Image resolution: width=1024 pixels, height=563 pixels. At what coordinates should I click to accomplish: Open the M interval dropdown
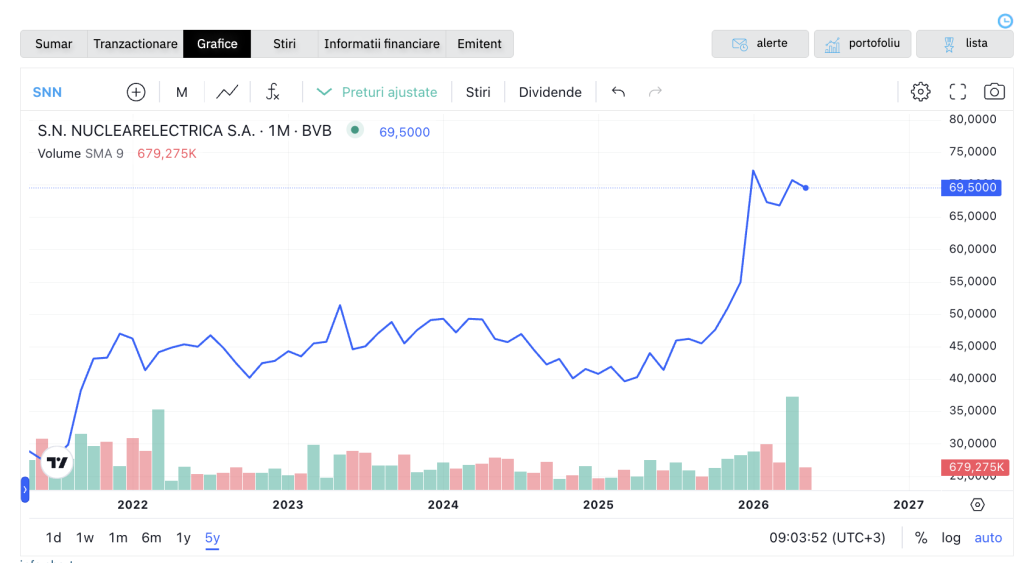pyautogui.click(x=182, y=92)
